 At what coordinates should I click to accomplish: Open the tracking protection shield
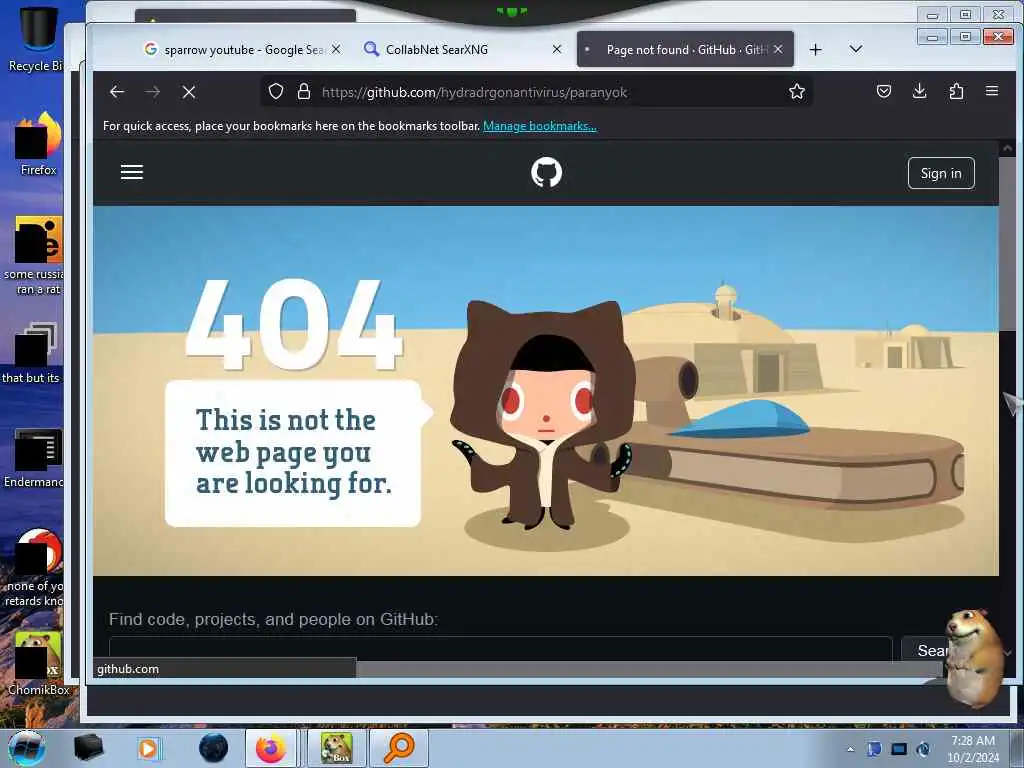coord(276,91)
